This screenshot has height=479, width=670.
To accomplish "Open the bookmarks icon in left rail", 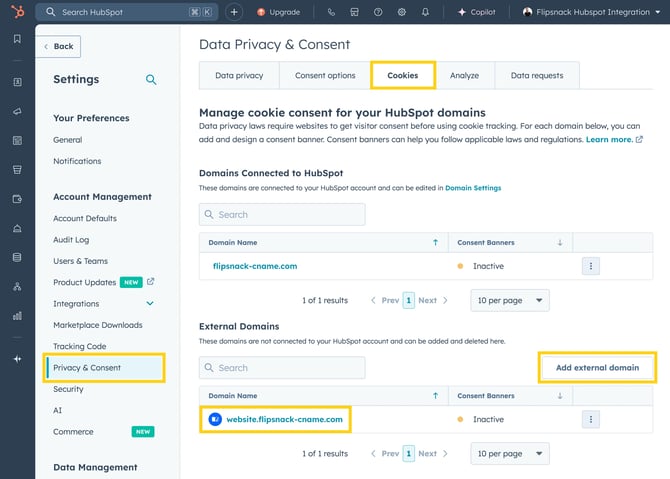I will click(x=17, y=39).
